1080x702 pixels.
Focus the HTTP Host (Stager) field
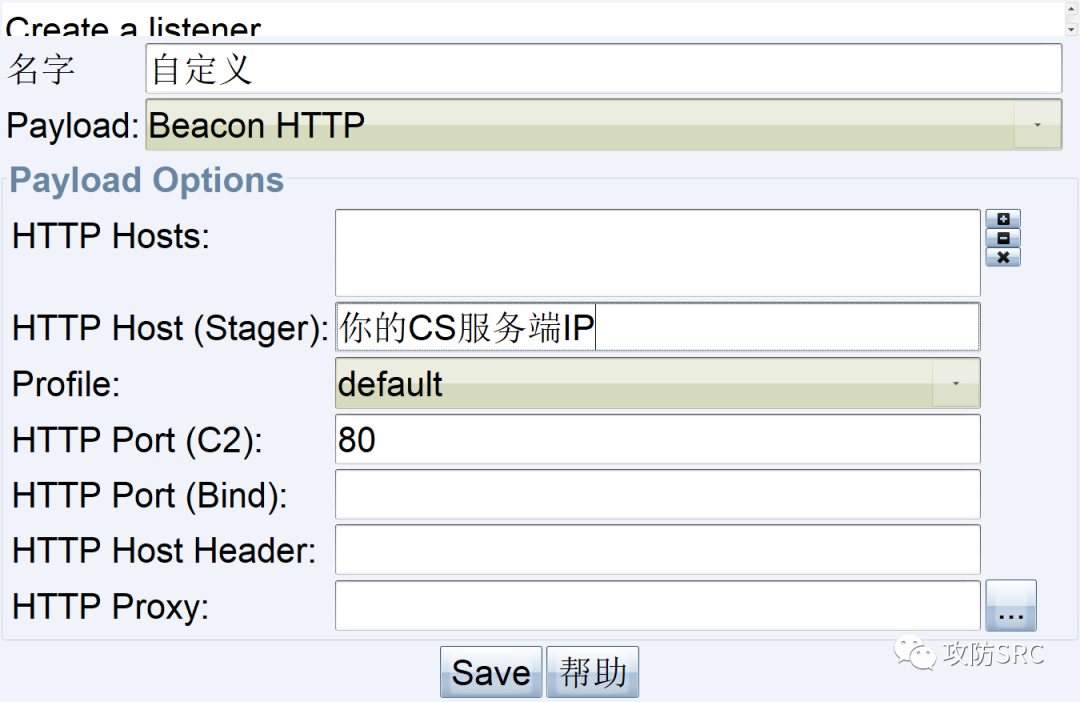(657, 327)
